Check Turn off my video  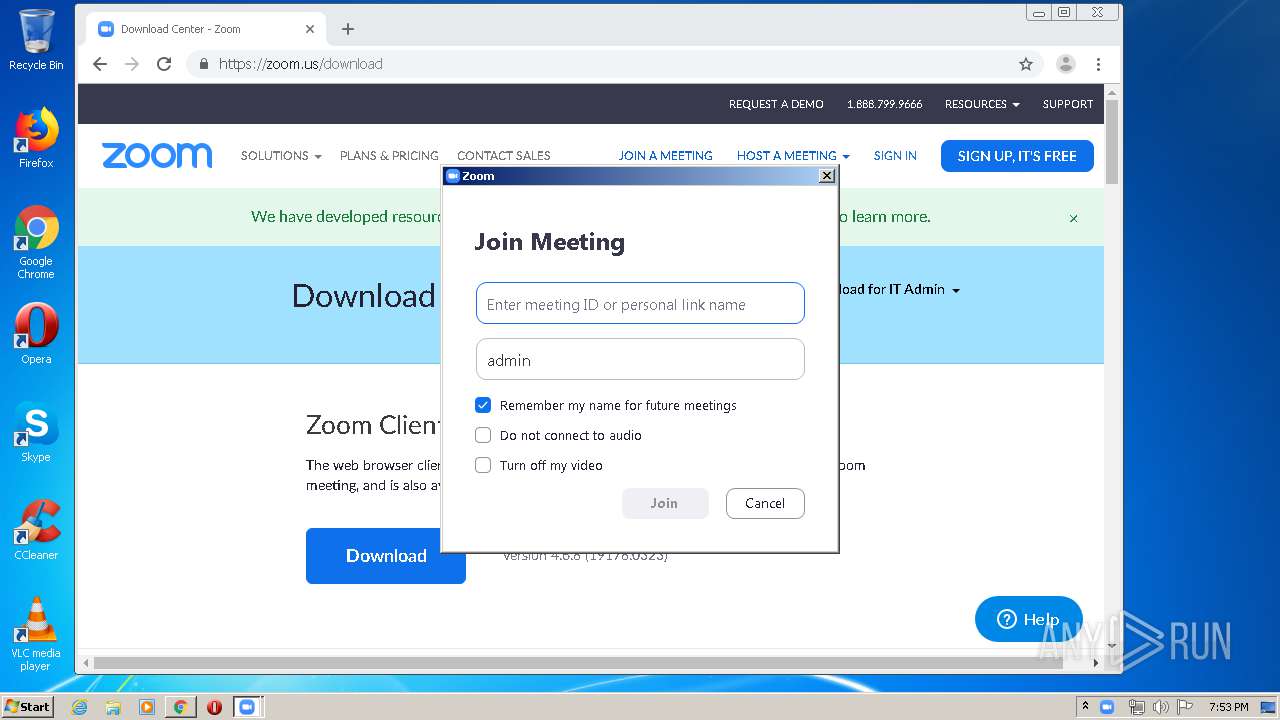pyautogui.click(x=483, y=465)
